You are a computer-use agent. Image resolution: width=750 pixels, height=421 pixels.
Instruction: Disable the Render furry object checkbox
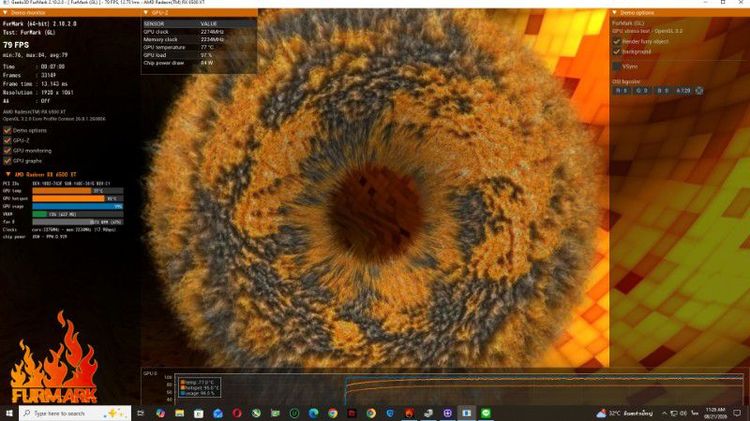[617, 42]
